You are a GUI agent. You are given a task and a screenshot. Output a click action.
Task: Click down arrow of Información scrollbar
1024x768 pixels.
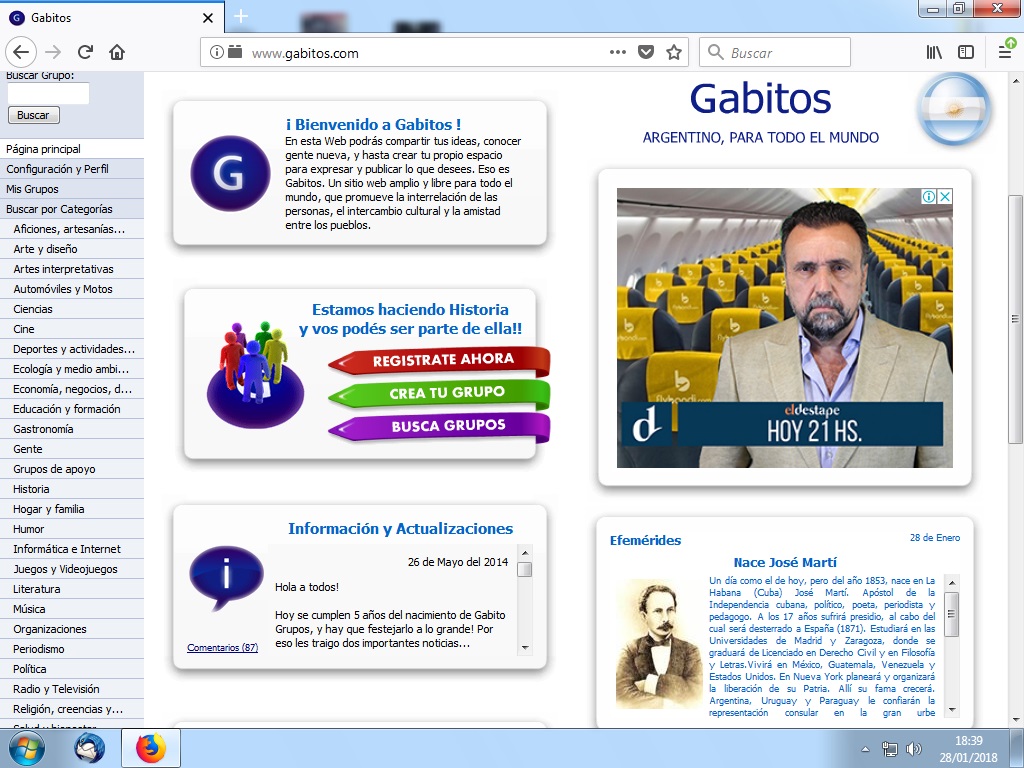point(524,648)
